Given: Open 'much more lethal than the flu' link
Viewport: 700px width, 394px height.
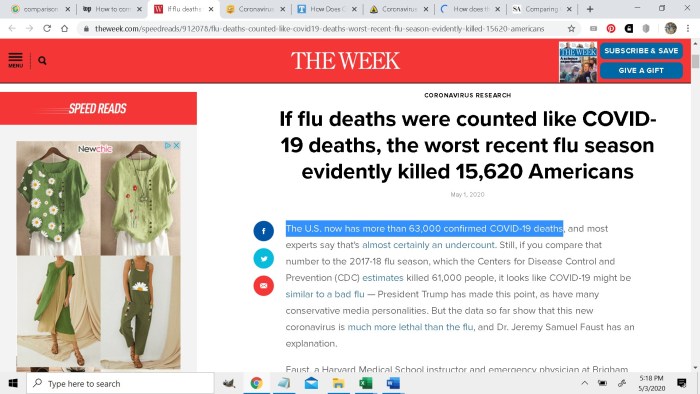Looking at the screenshot, I should [410, 327].
